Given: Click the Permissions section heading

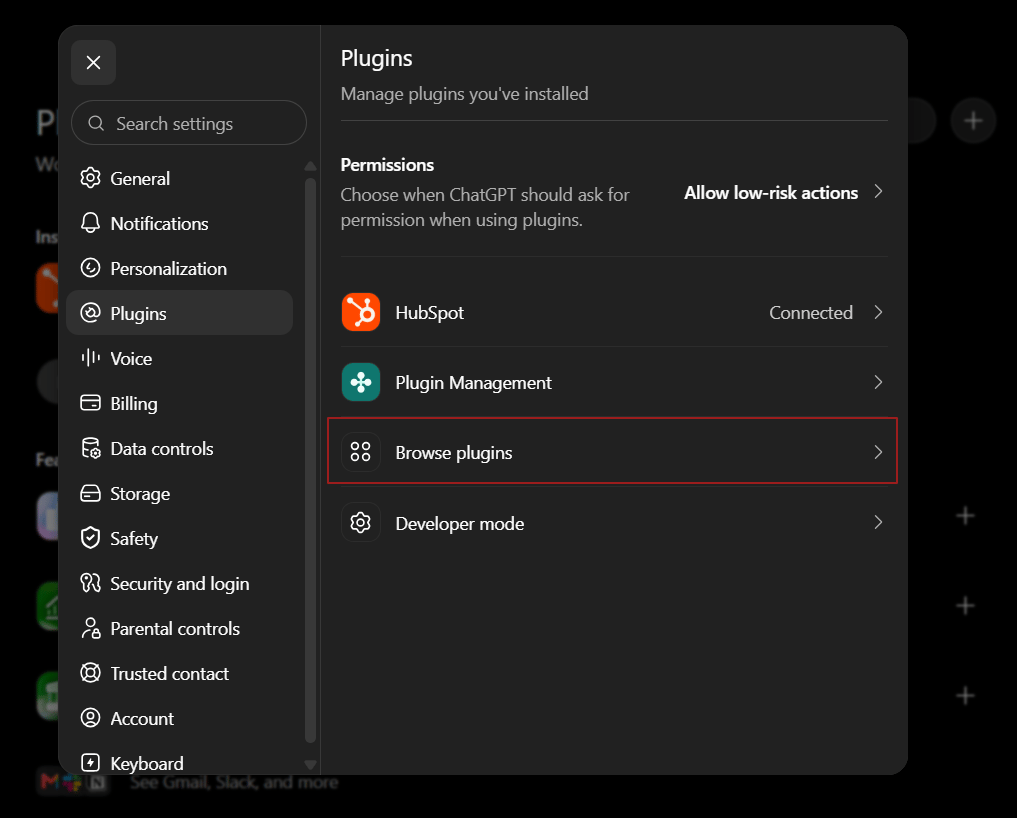Looking at the screenshot, I should [x=387, y=165].
